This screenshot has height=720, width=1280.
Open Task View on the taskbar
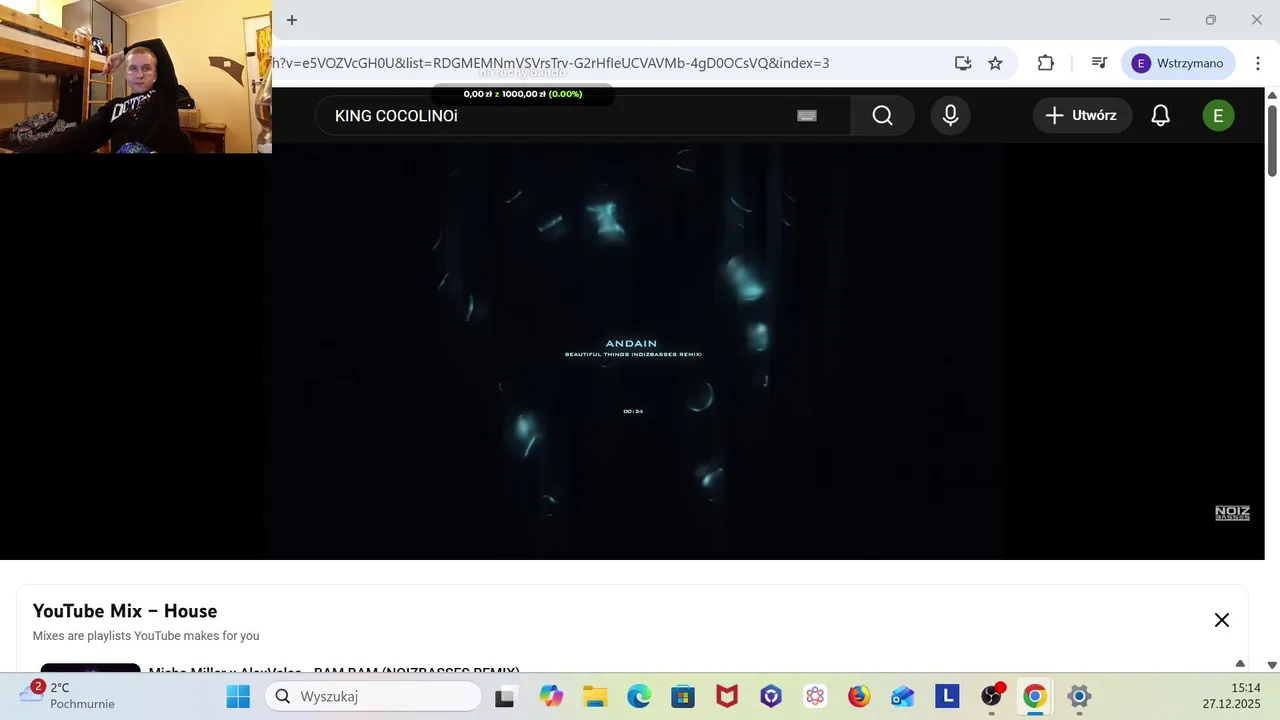(x=505, y=697)
